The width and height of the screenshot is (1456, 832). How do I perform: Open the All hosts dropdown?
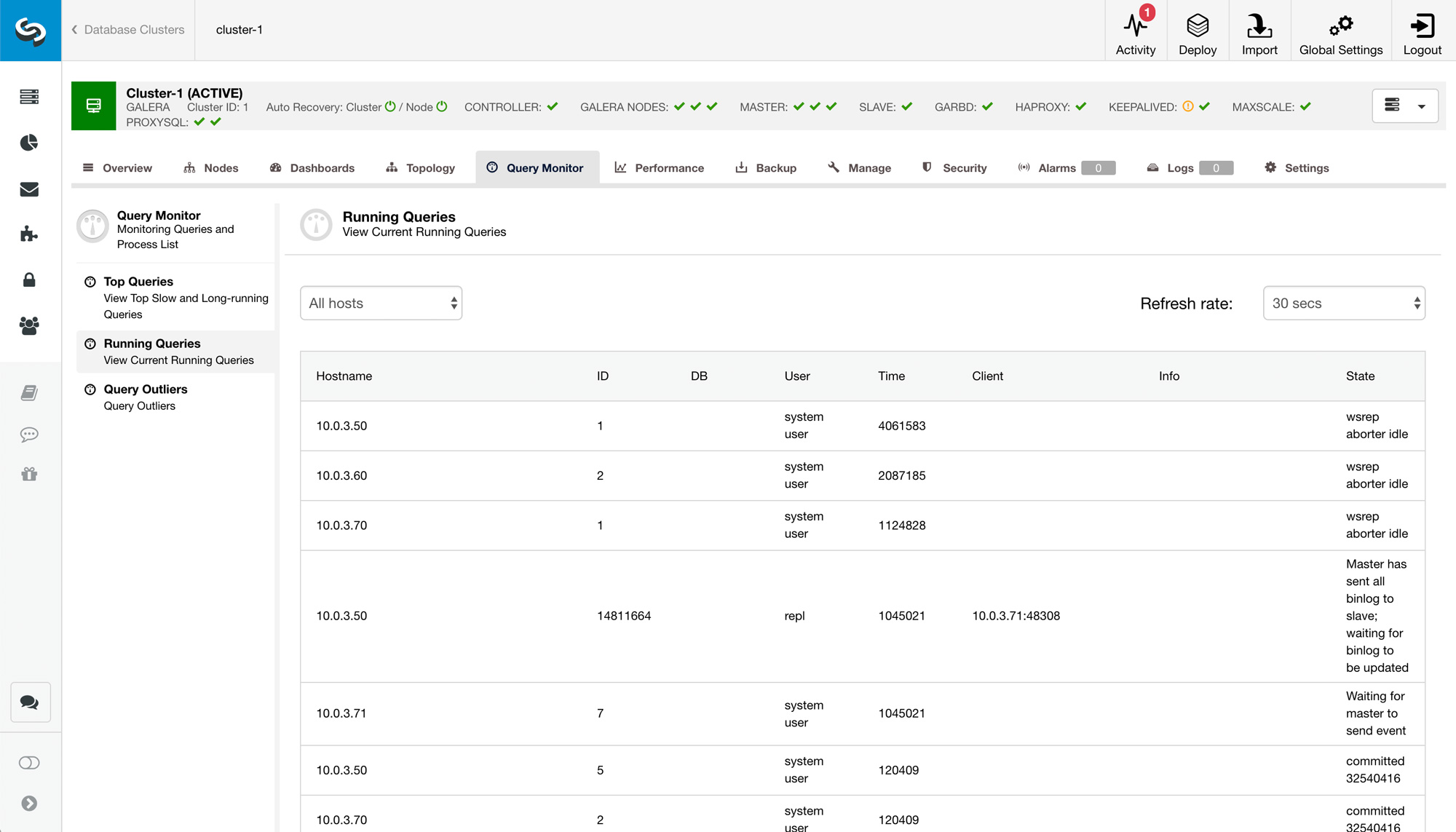381,303
